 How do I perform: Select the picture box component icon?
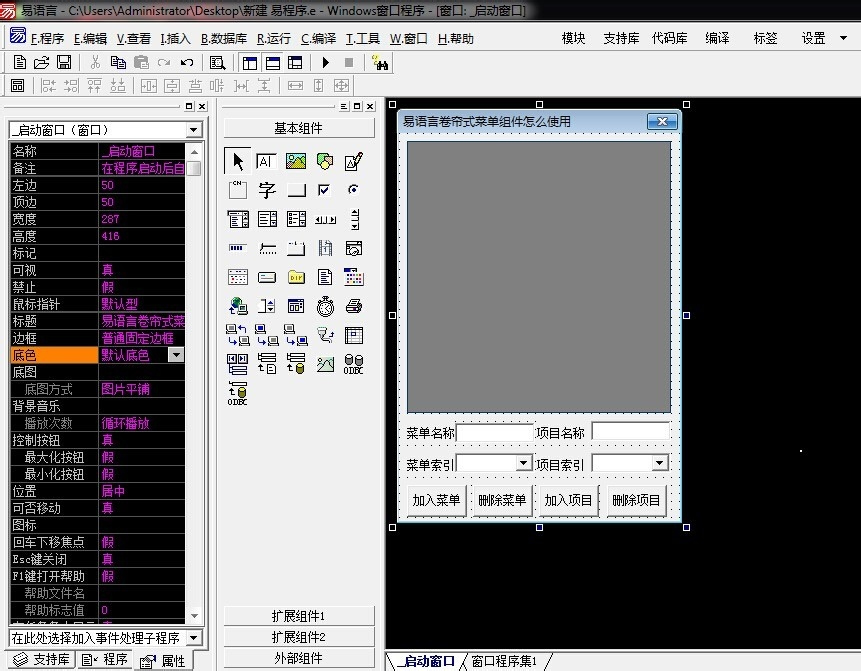pyautogui.click(x=296, y=162)
